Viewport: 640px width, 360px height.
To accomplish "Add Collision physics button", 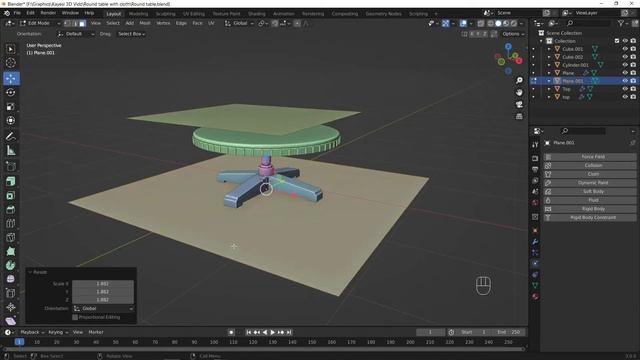I will coord(590,165).
